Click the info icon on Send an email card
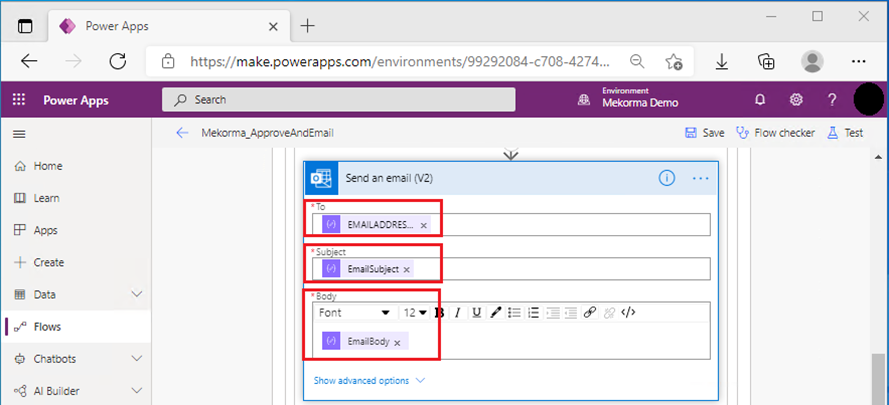The image size is (889, 405). [x=667, y=178]
